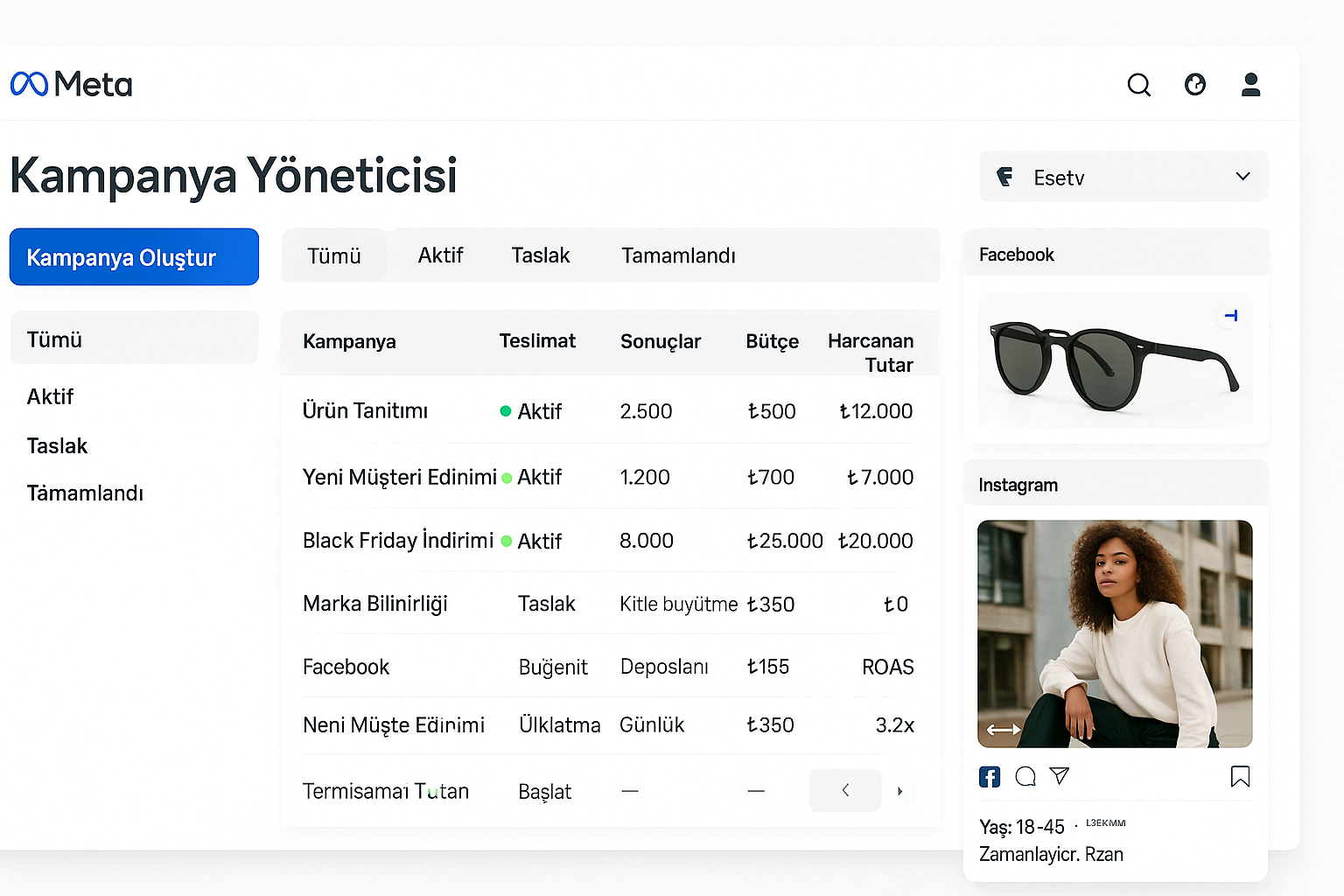The height and width of the screenshot is (896, 1344).
Task: Sort by the Bütçe column header
Action: (x=772, y=341)
